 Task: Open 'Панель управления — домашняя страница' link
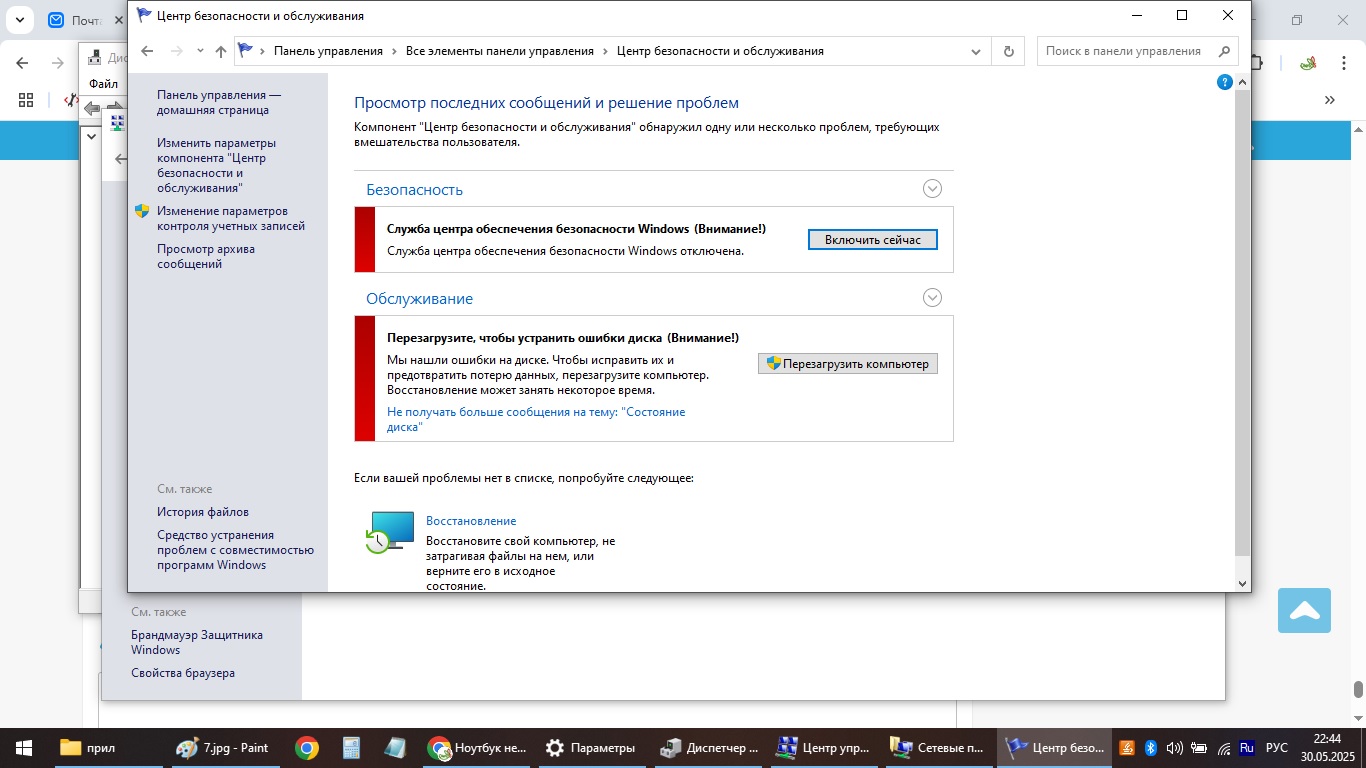point(219,102)
